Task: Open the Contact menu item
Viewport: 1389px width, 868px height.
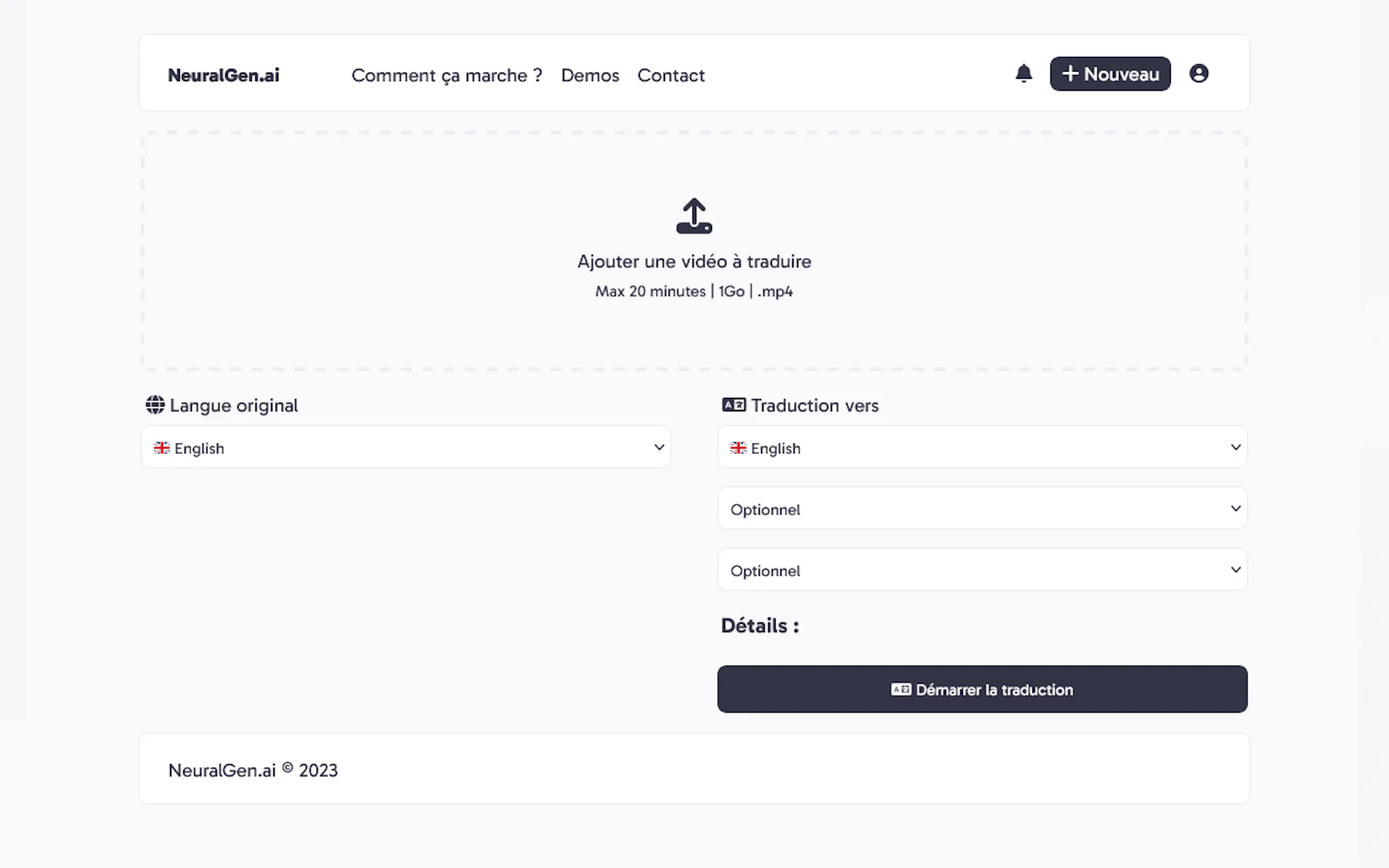Action: [x=670, y=75]
